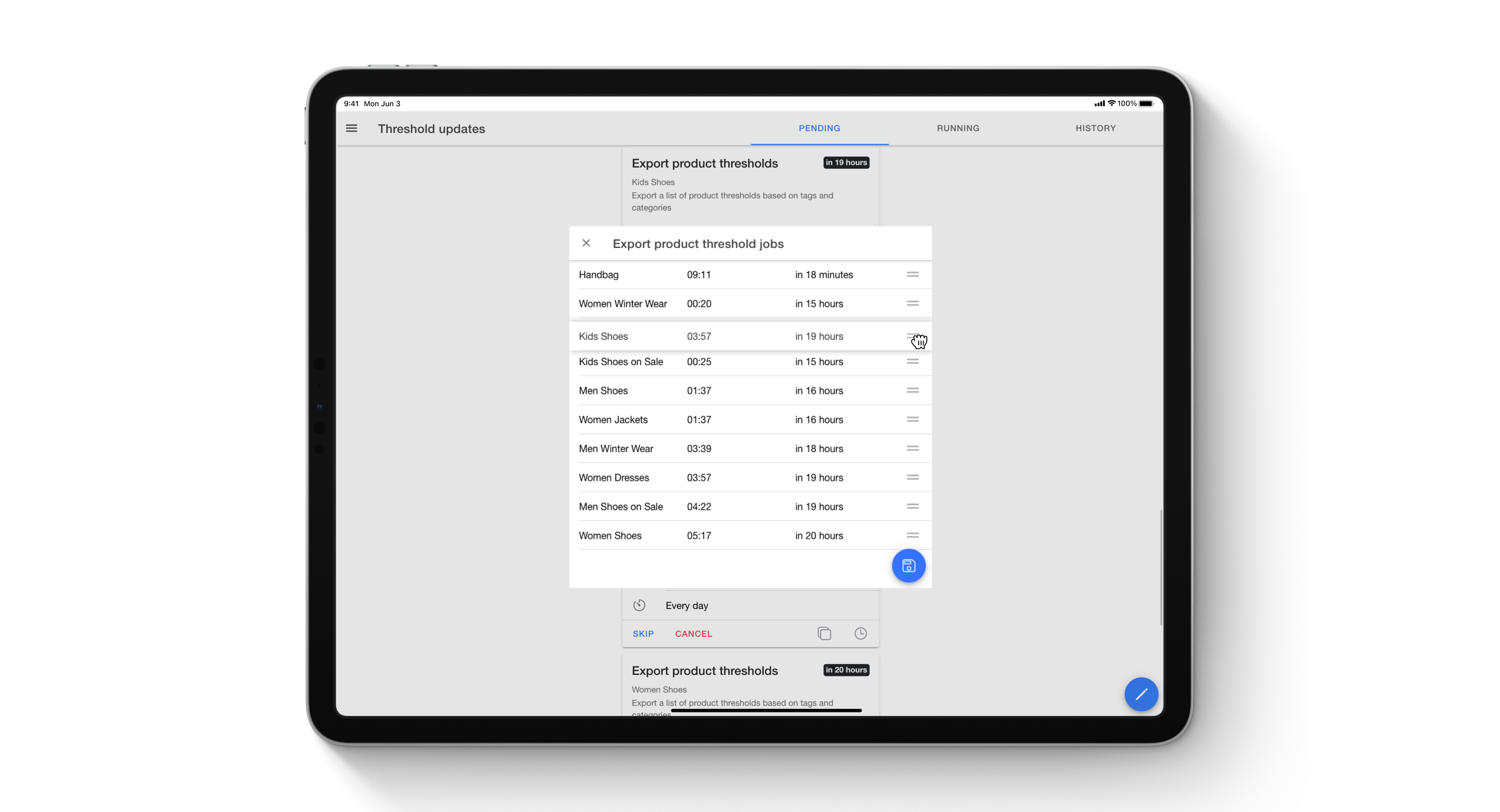Screen dimensions: 1500x812
Task: Open the edit pencil floating action button
Action: pos(1141,694)
